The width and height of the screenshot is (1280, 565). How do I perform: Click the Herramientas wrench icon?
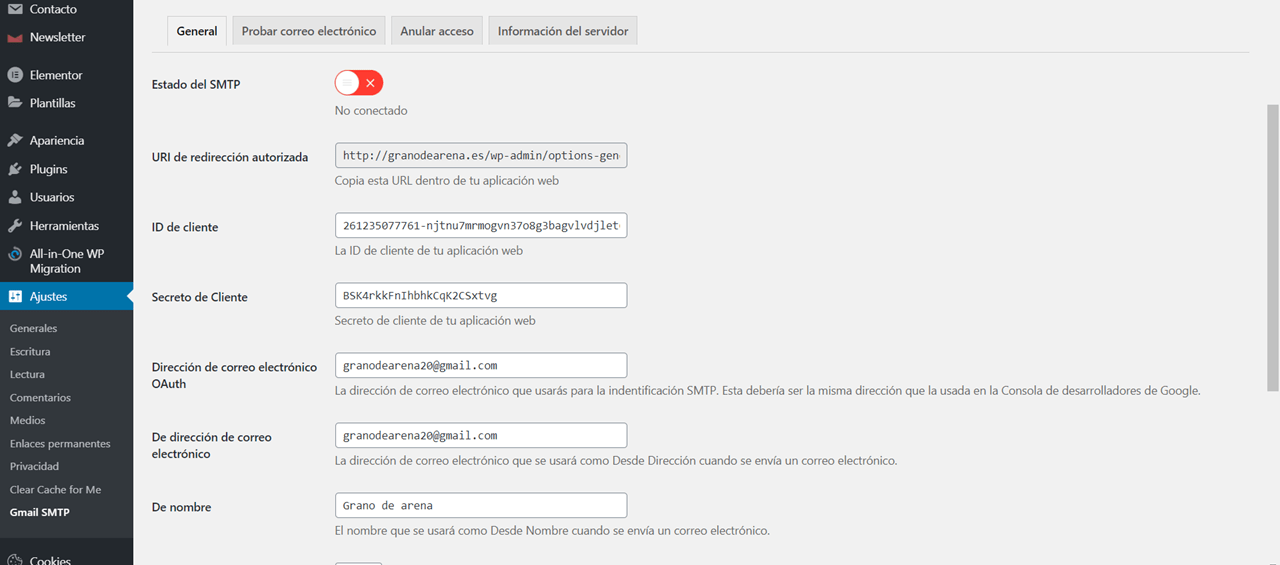(15, 226)
